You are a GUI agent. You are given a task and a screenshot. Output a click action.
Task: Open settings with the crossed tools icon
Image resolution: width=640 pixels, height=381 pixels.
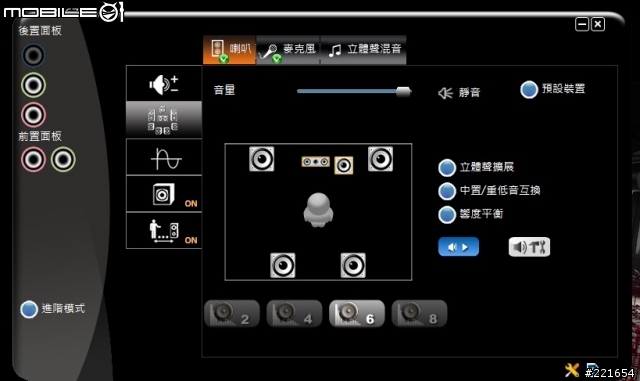572,370
